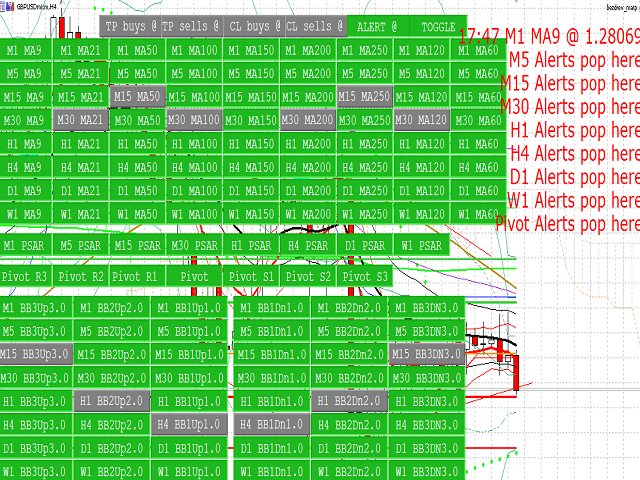Select the W1 MA120 button
Screen dimensions: 640x480
421,213
